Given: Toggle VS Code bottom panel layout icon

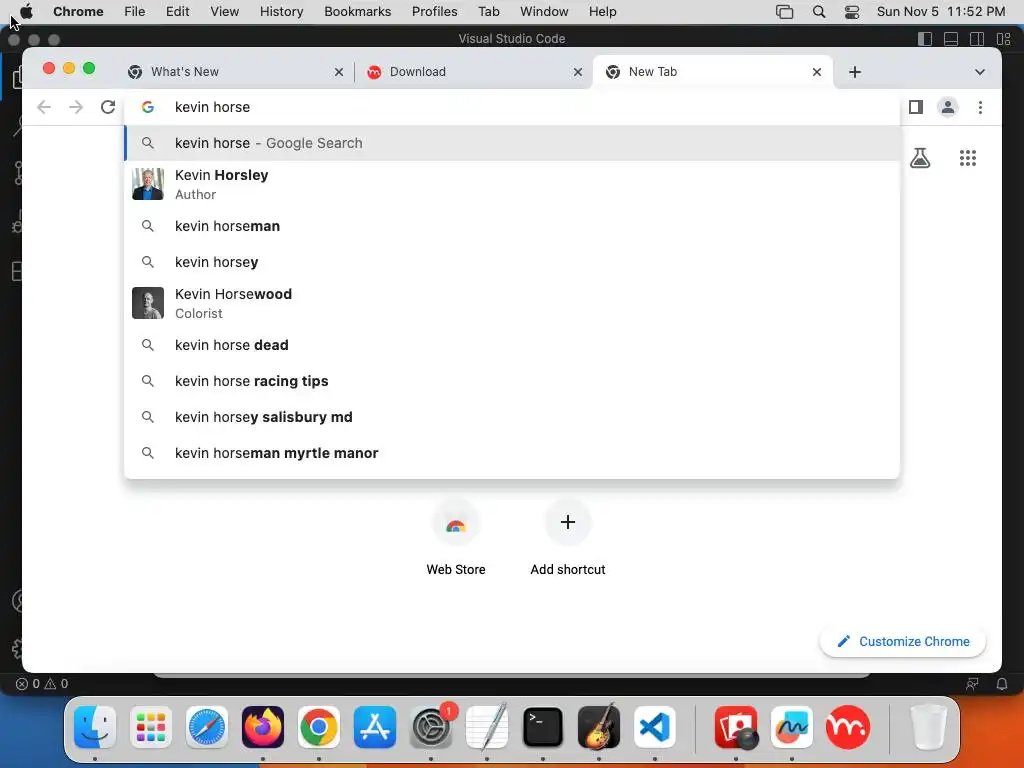Looking at the screenshot, I should tap(951, 39).
